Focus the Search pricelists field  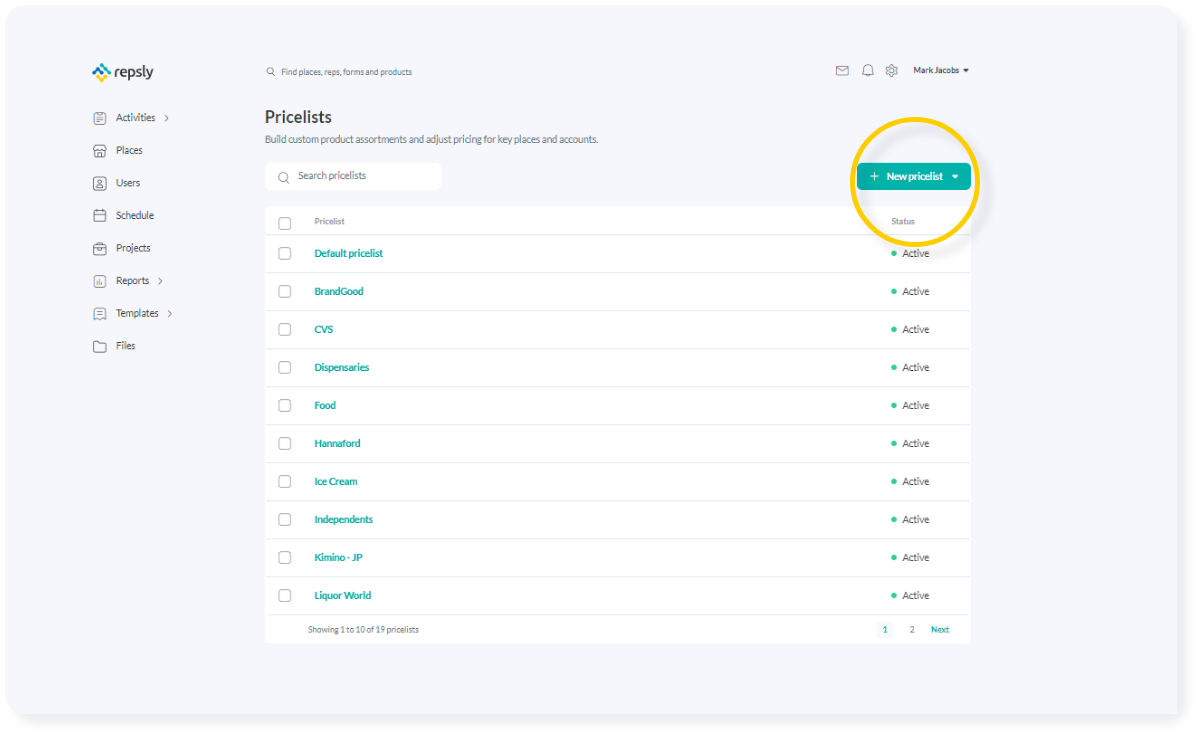[x=353, y=176]
